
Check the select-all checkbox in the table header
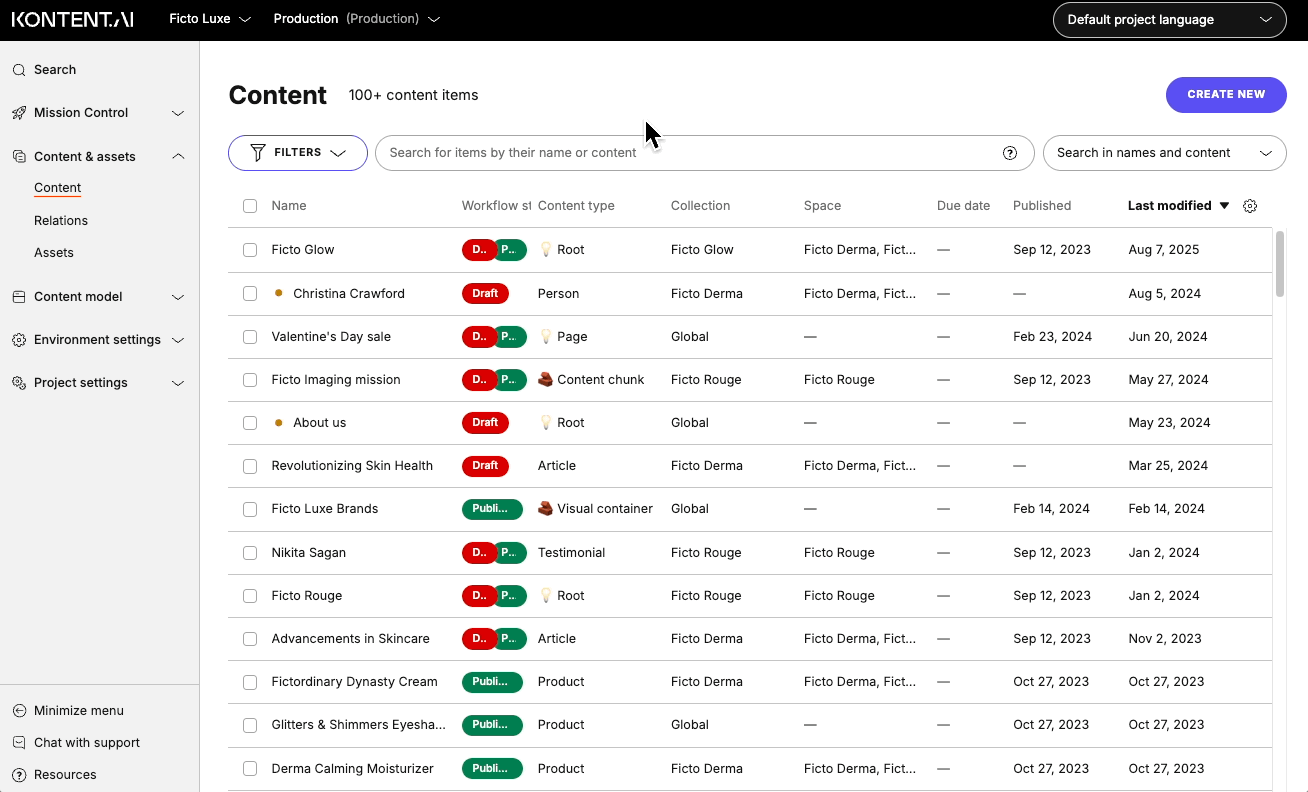click(x=249, y=205)
